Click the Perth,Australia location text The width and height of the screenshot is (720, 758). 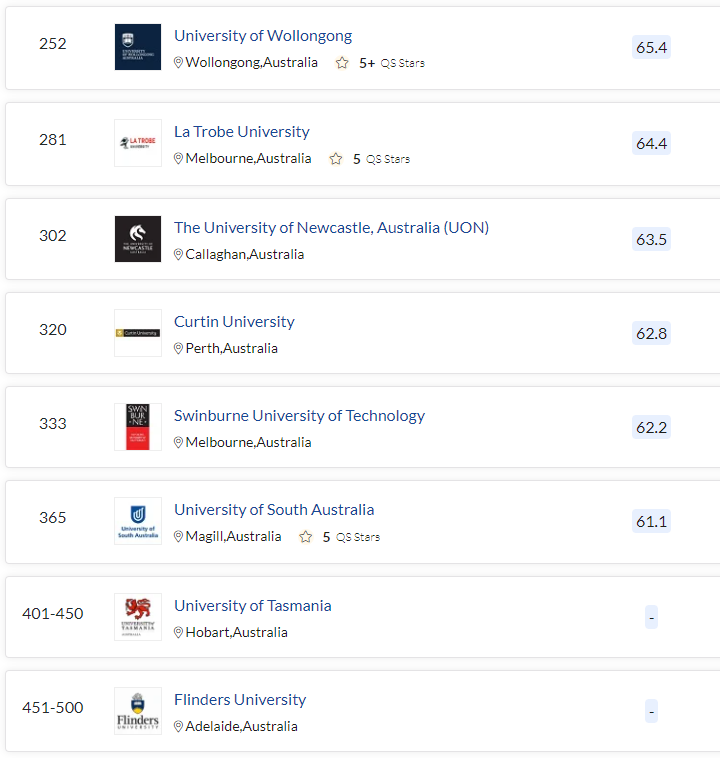[232, 348]
